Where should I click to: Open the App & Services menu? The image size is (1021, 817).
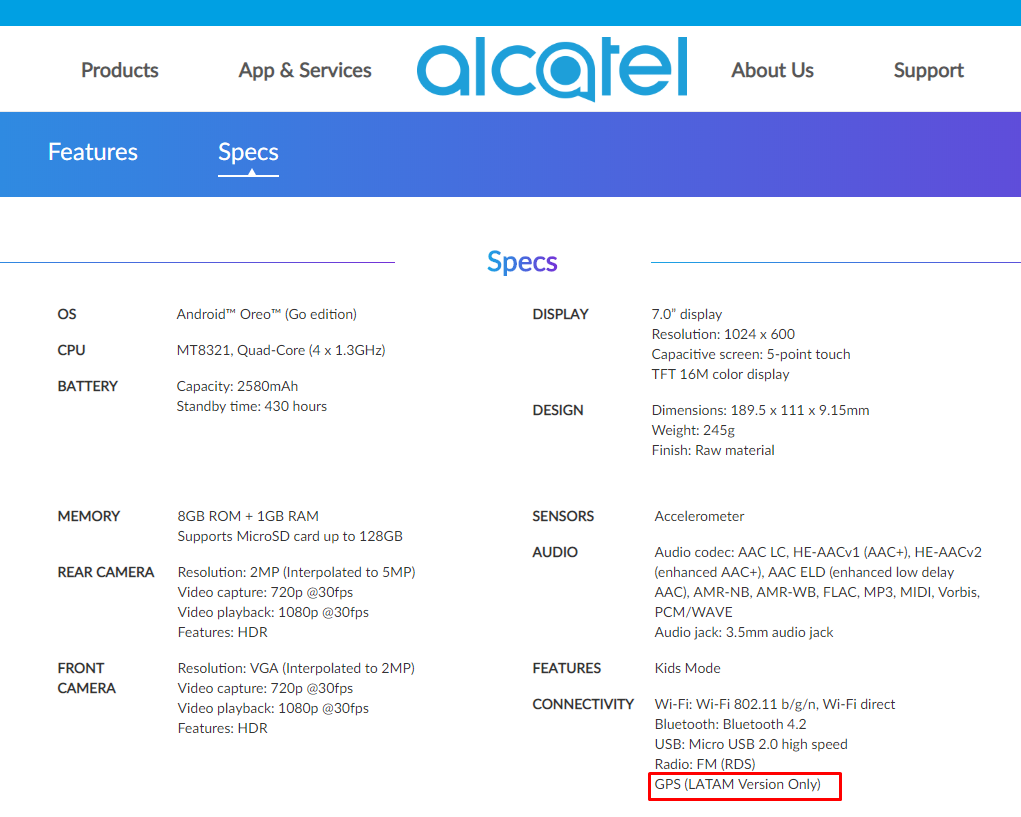(305, 70)
